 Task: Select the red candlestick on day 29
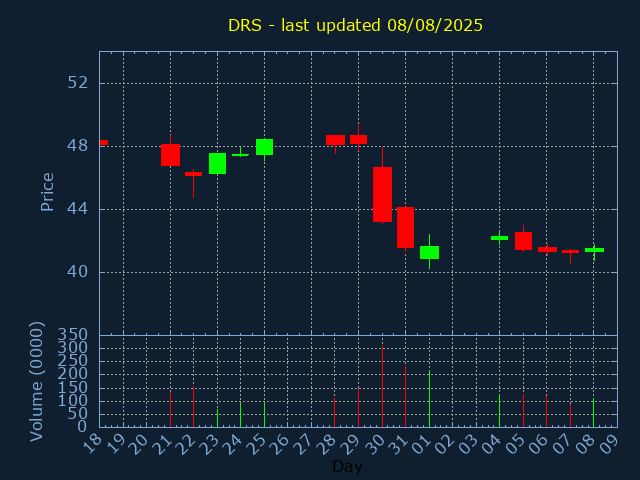(358, 139)
